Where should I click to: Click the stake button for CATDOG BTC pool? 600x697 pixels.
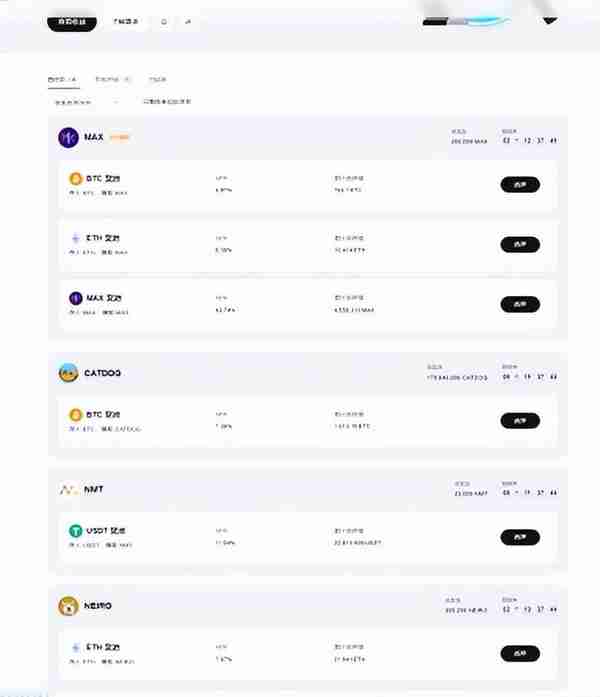tap(520, 421)
